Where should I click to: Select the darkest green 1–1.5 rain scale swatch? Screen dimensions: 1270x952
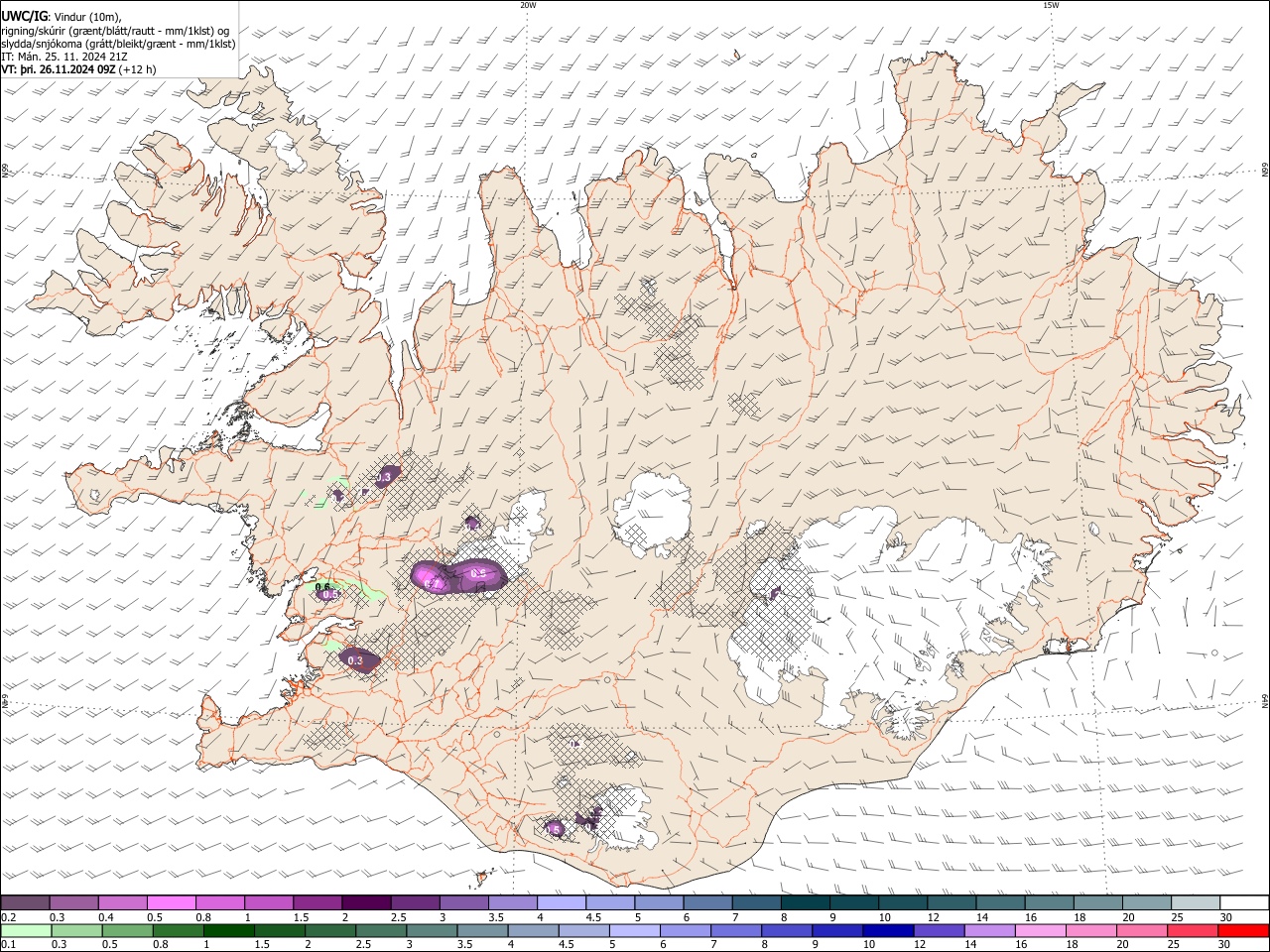[x=229, y=930]
